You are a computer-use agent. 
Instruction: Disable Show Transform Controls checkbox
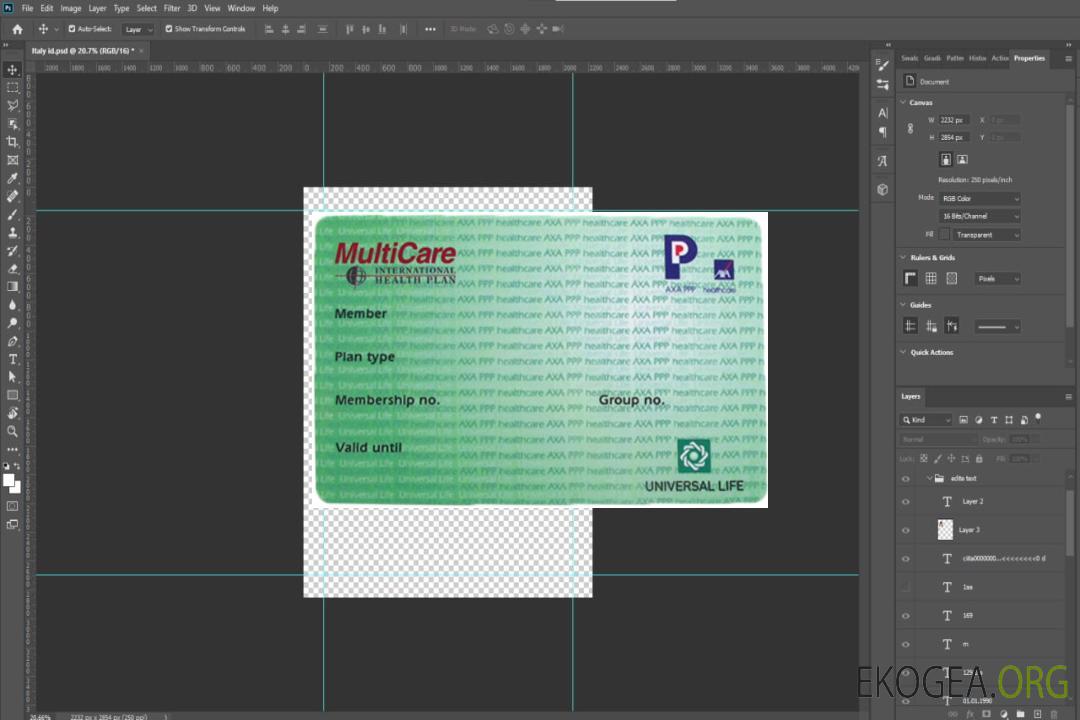169,29
